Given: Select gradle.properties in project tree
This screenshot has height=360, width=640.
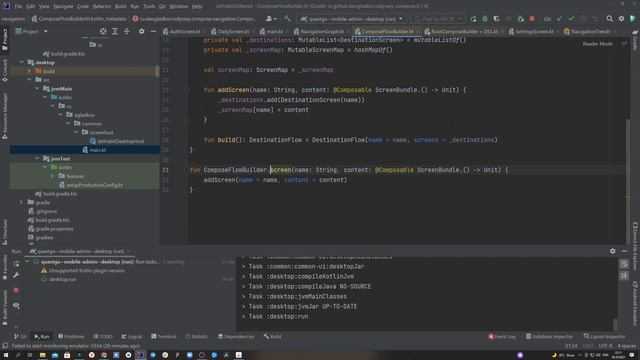Looking at the screenshot, I should coord(50,229).
